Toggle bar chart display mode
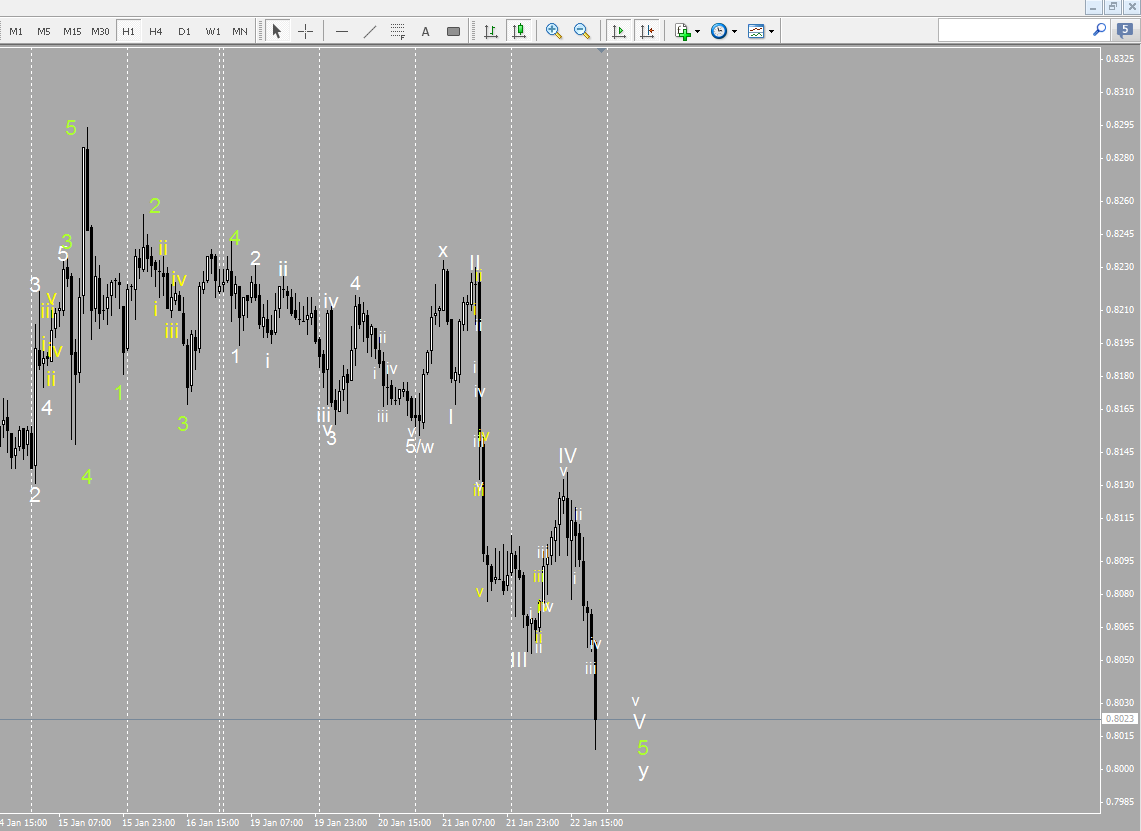1141x831 pixels. pos(489,31)
